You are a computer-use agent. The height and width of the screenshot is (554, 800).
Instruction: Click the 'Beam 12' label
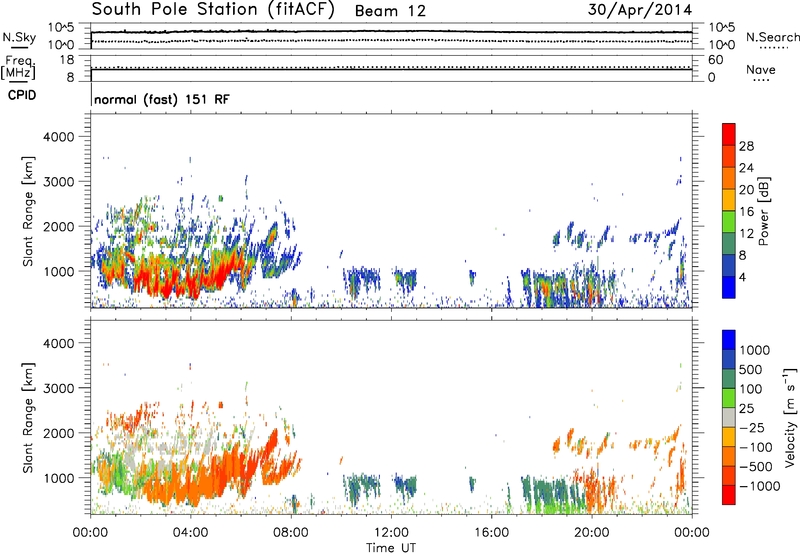pyautogui.click(x=390, y=11)
